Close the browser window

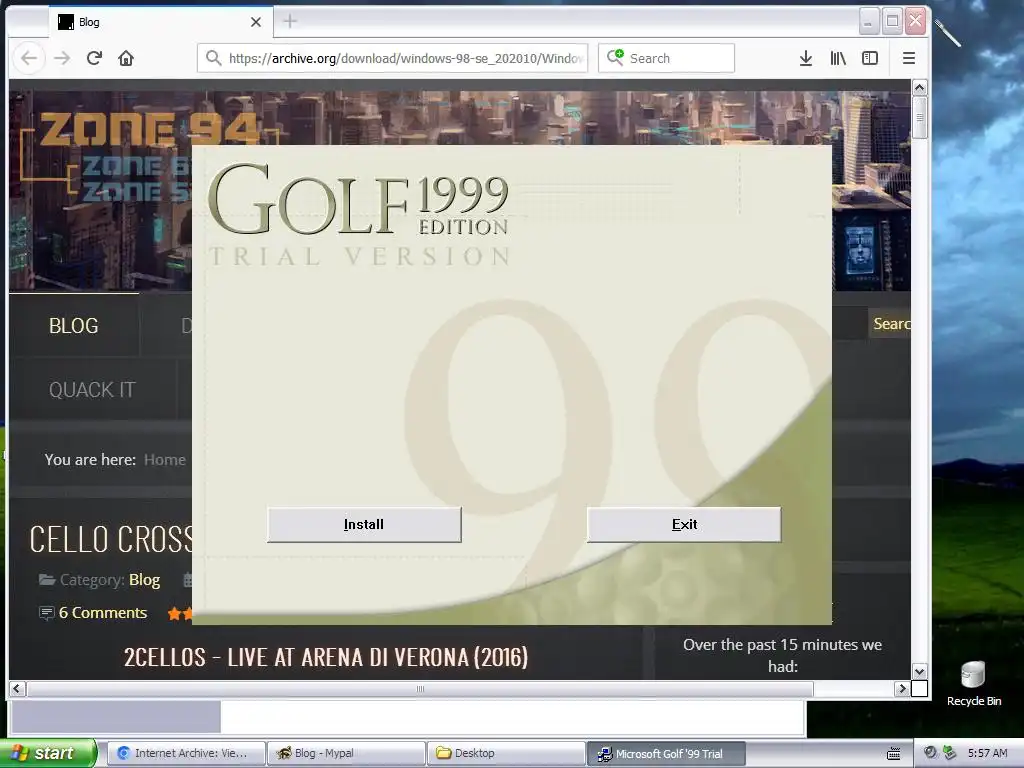pos(916,22)
